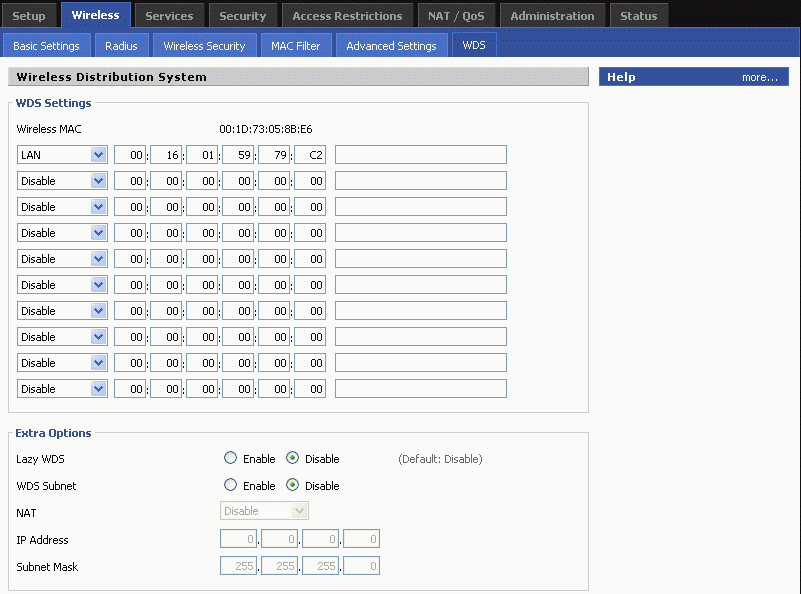Open the Setup main tab
The height and width of the screenshot is (594, 801).
(x=29, y=16)
